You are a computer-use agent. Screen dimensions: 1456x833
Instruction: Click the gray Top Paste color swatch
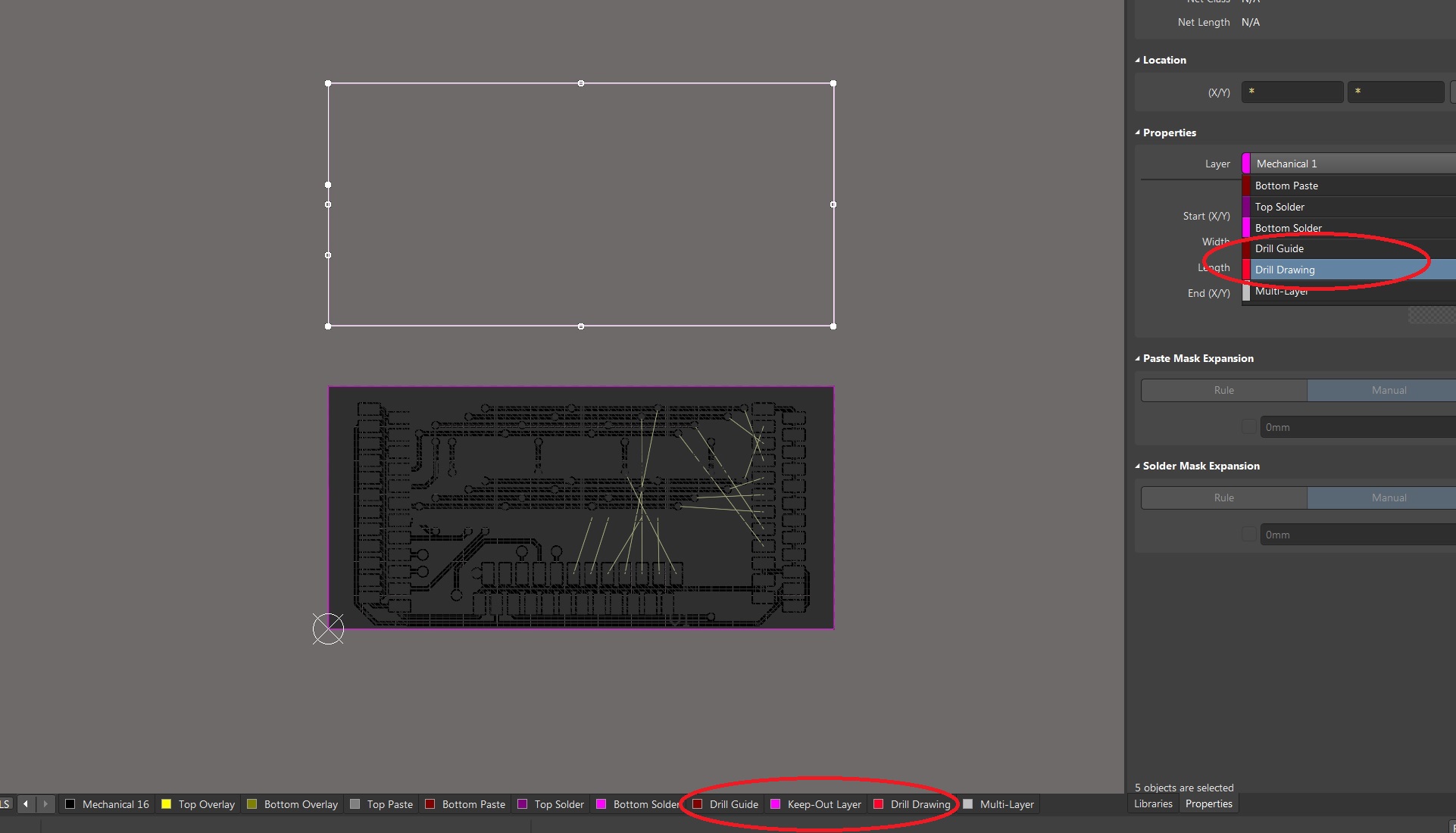pos(355,804)
